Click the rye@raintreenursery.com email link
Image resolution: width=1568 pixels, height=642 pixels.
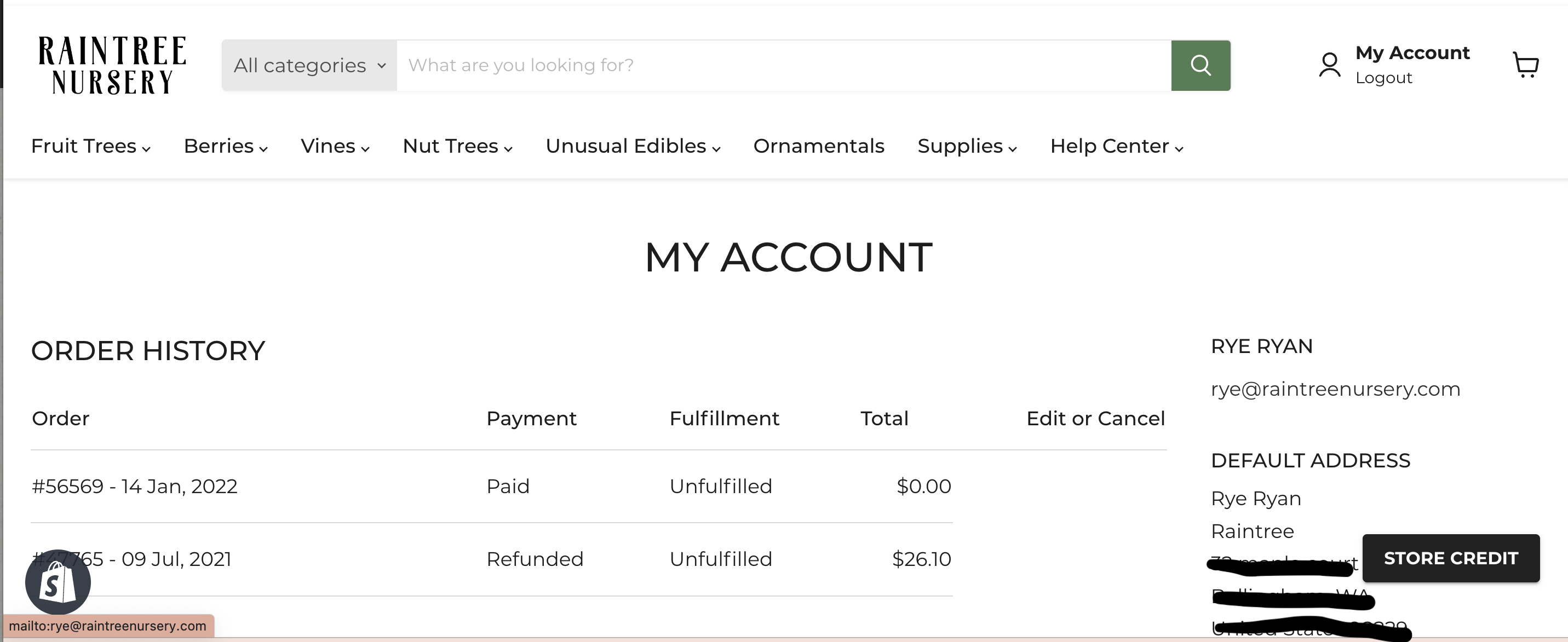1335,389
